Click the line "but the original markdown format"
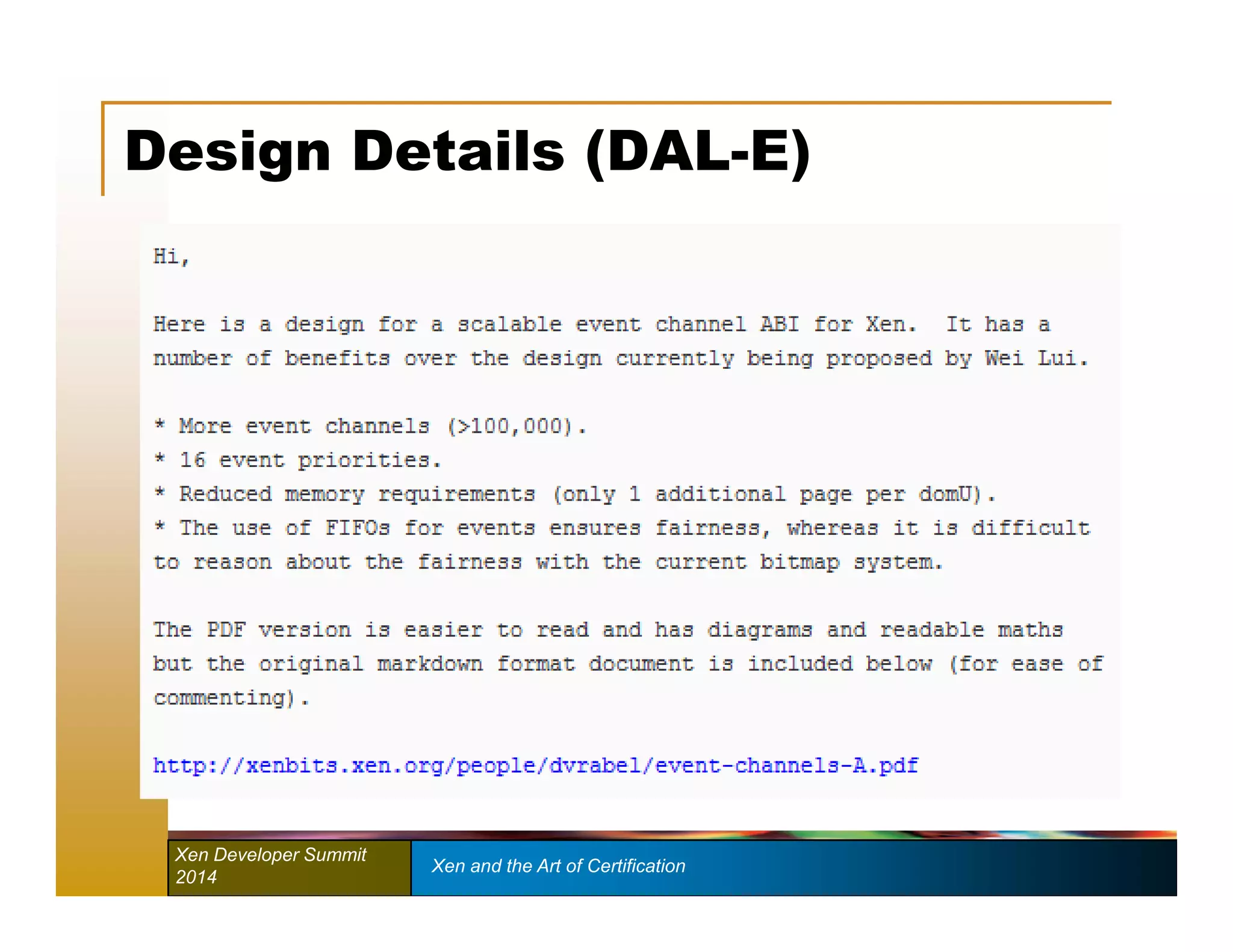 (628, 664)
